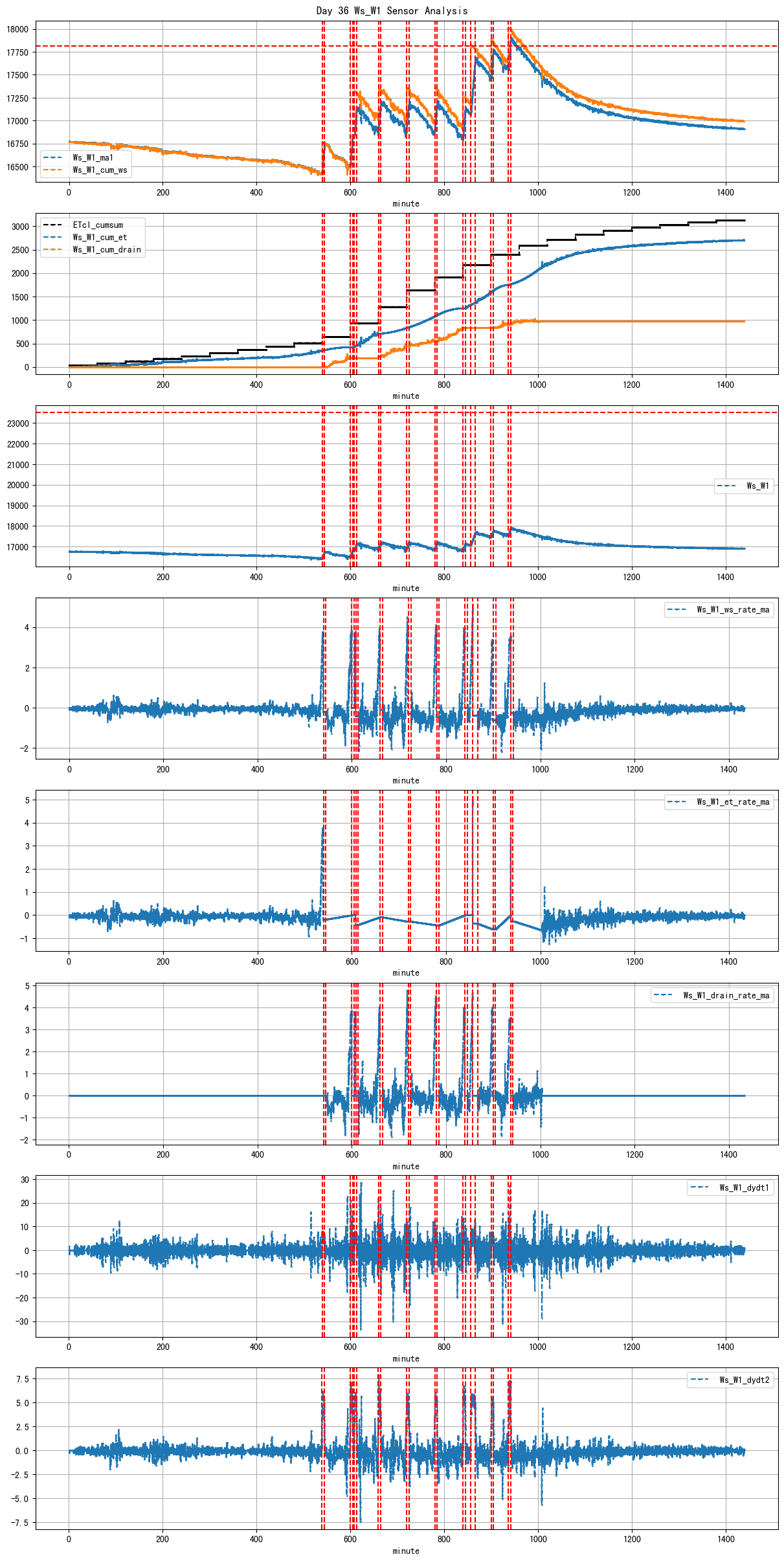Viewport: 784px width, 1561px height.
Task: Click the Ws_W1_et_rate_ma legend label
Action: click(733, 802)
